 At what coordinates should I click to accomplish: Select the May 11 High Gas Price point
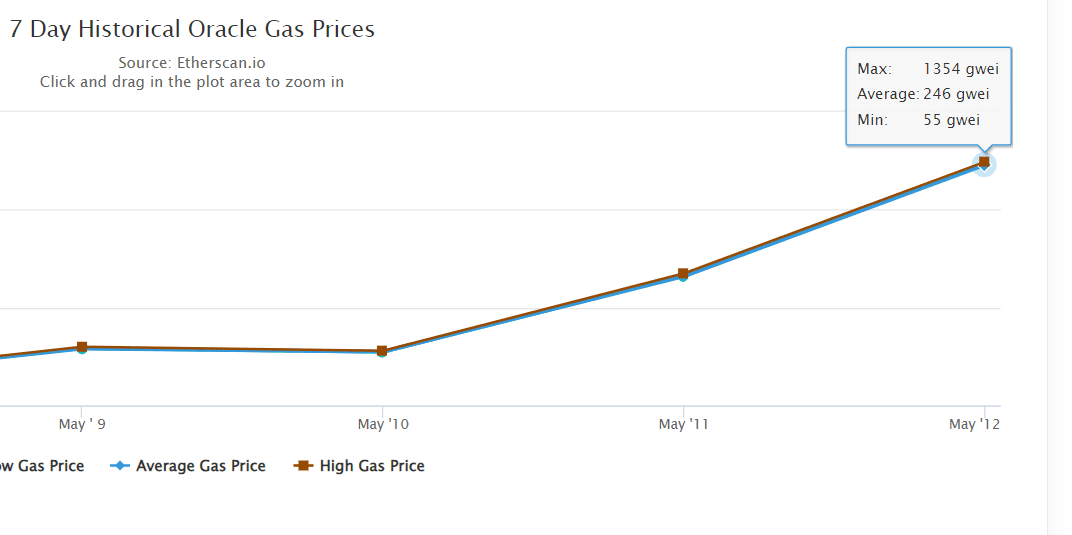683,272
